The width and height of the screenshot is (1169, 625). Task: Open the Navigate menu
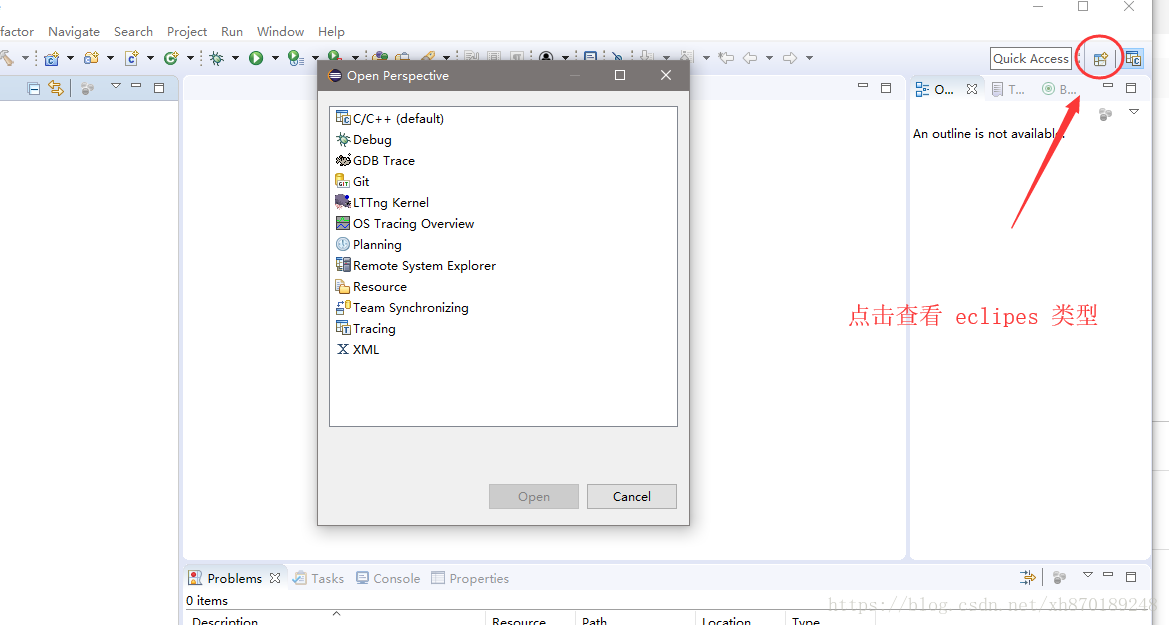(74, 31)
